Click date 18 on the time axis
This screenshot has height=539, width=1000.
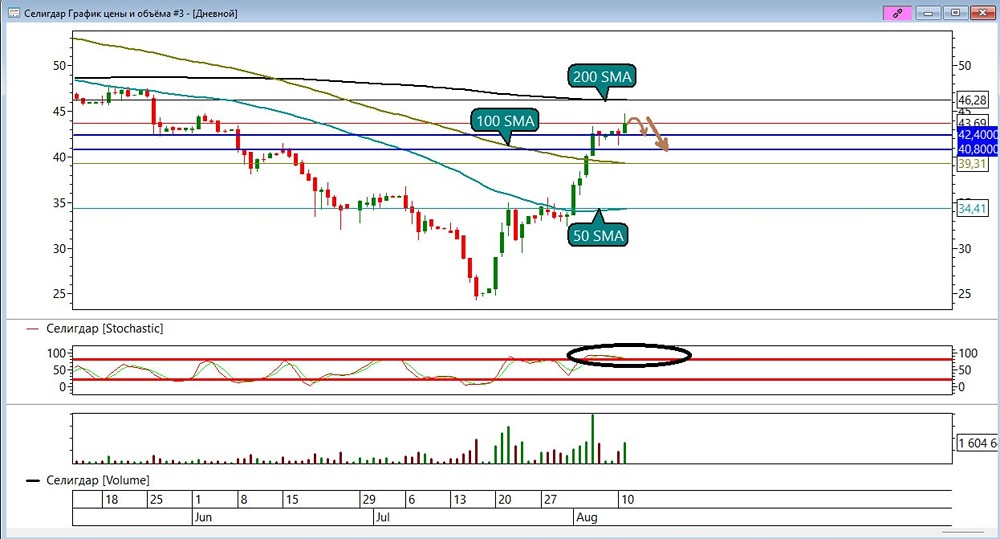point(112,499)
